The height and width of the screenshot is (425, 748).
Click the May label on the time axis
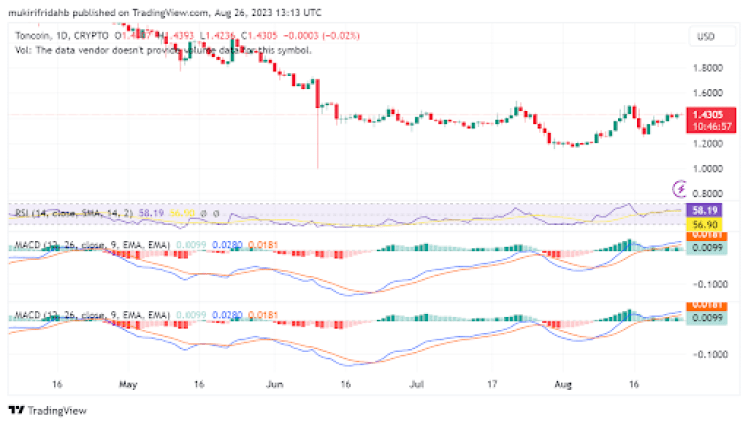pos(126,383)
